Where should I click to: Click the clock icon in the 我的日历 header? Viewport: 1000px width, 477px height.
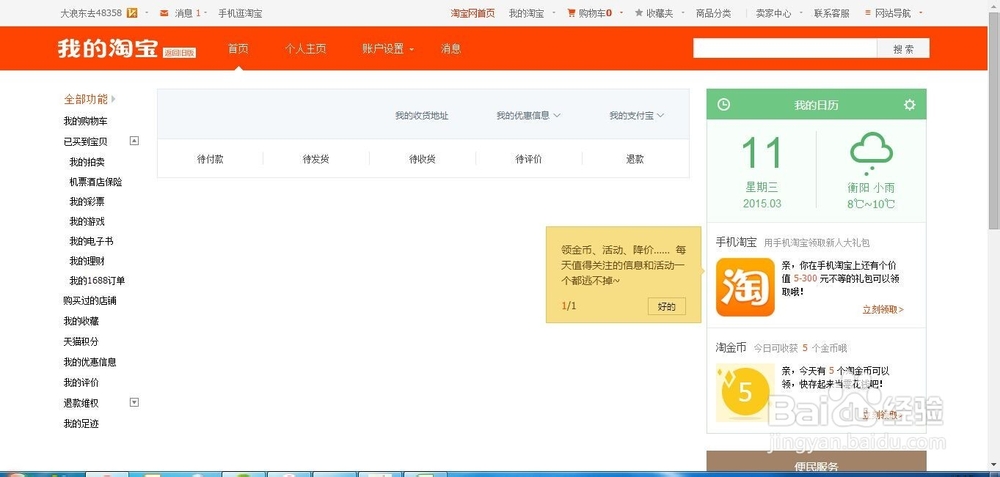723,105
